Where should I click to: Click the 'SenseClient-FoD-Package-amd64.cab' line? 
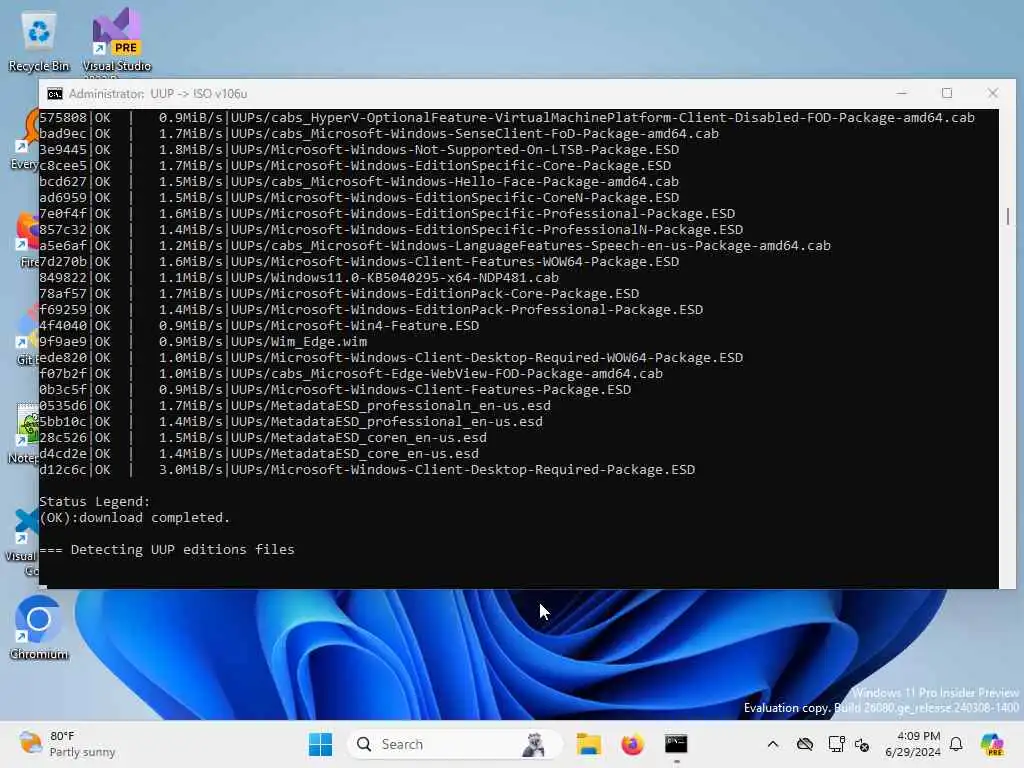pos(379,133)
